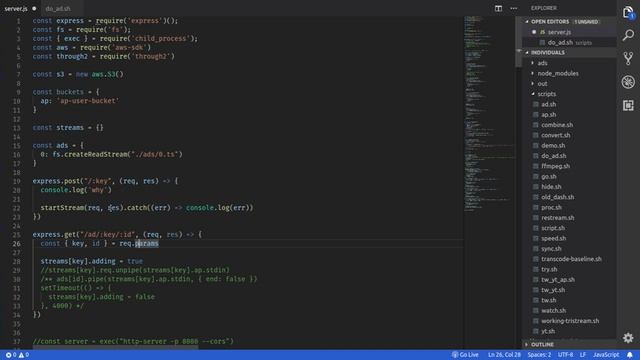Click 'startStream' on line 22
The height and width of the screenshot is (360, 640).
tap(62, 208)
